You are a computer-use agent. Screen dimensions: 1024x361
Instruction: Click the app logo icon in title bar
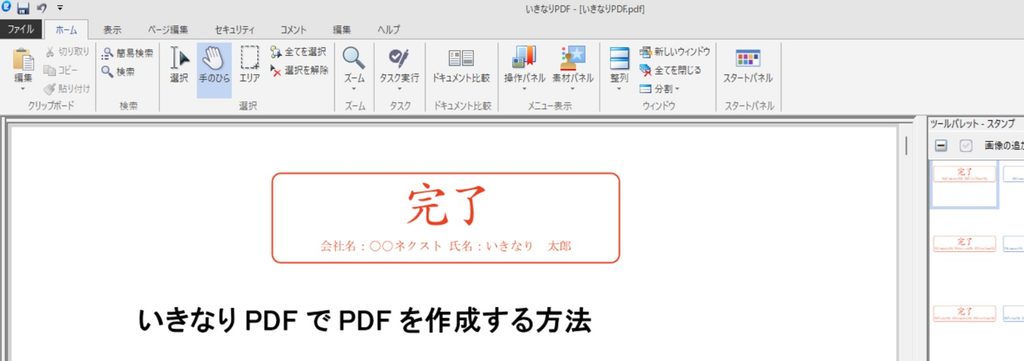click(7, 8)
